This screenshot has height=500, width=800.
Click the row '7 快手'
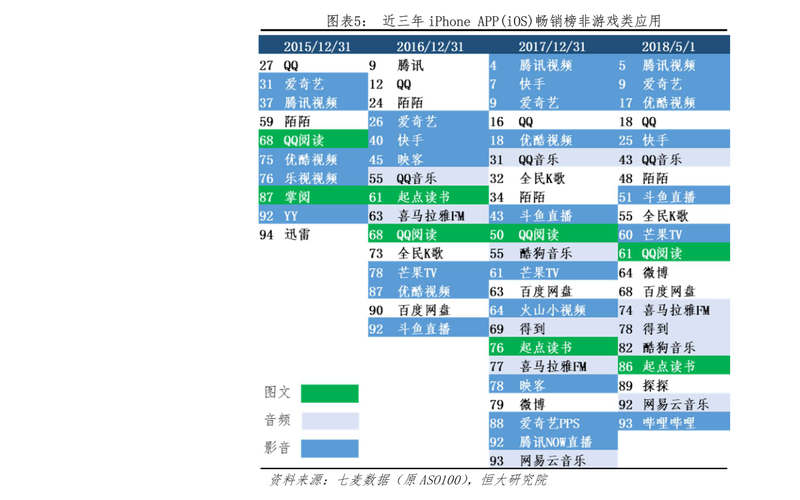pos(553,84)
